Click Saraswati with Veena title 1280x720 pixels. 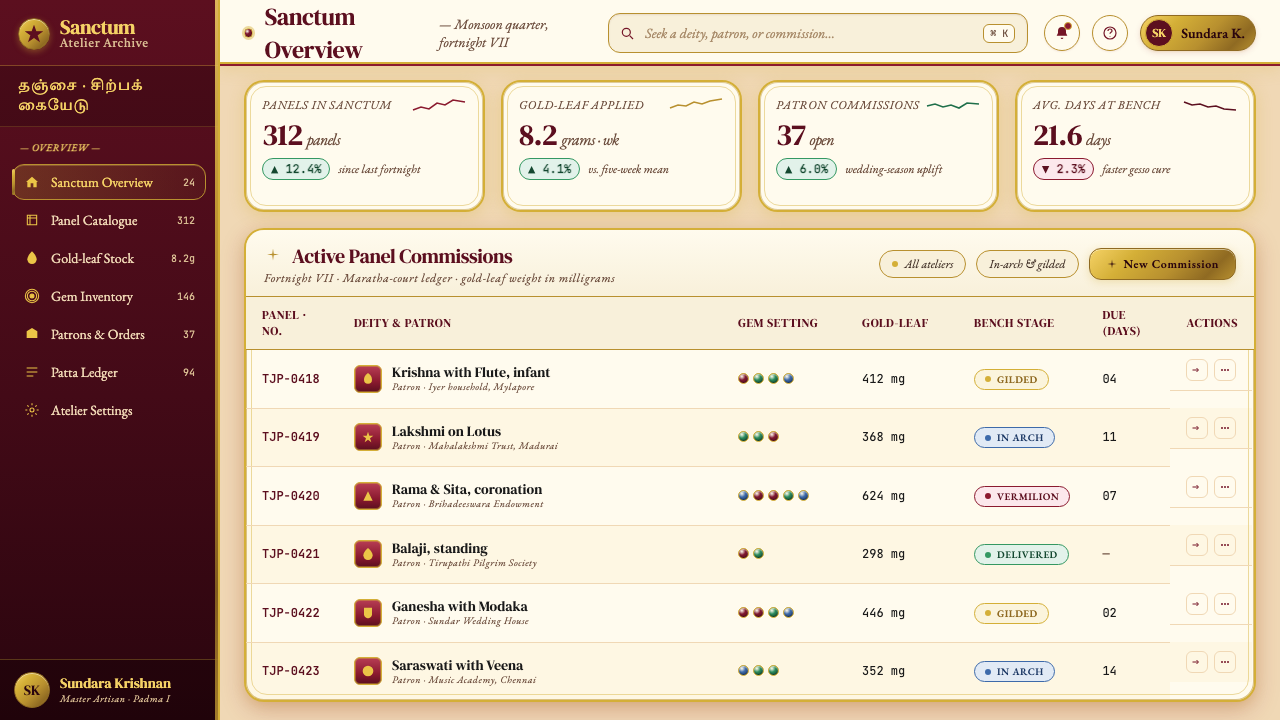click(x=457, y=665)
